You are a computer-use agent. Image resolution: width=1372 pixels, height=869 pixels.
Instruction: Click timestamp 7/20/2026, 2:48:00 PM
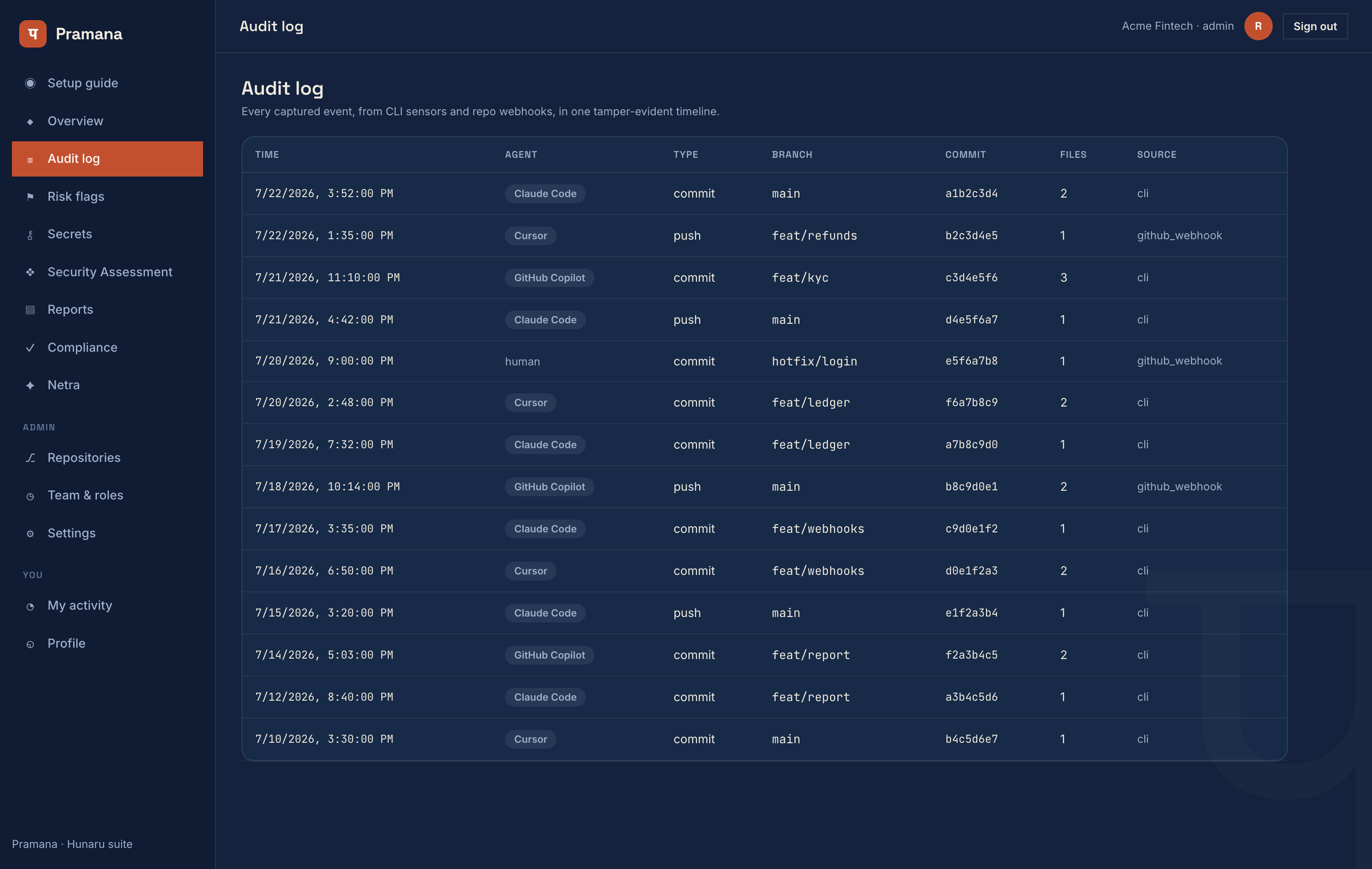[x=324, y=402]
